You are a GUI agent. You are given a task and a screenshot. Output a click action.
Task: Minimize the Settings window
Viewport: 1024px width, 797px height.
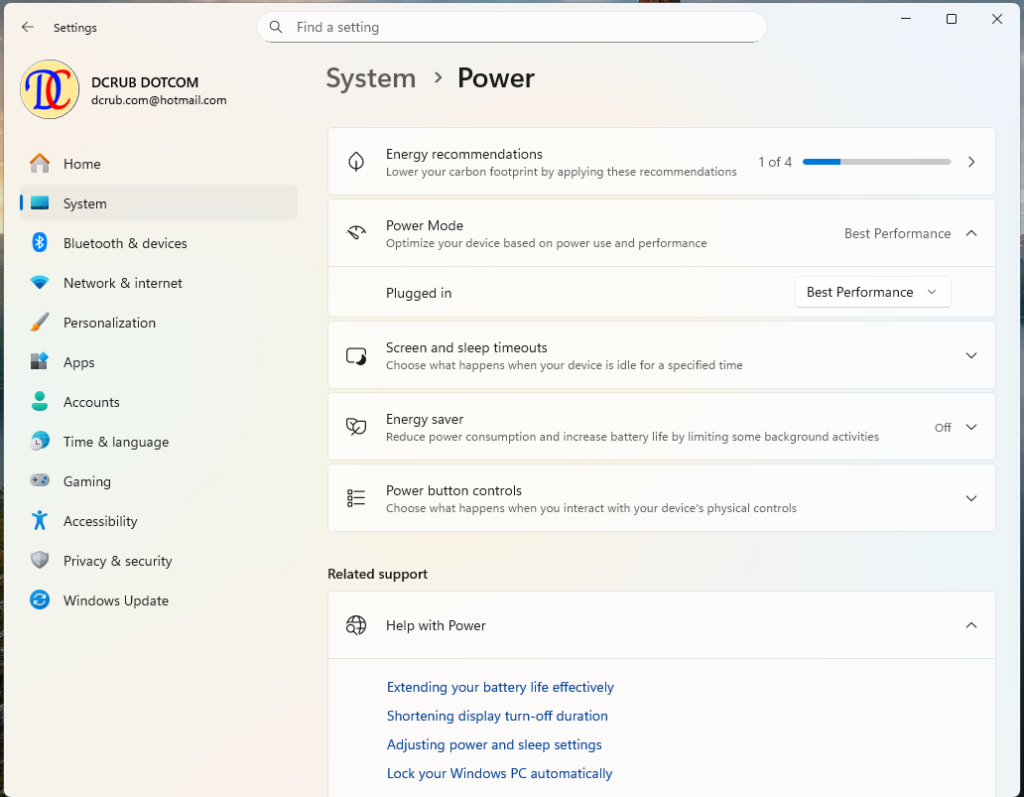click(x=906, y=19)
